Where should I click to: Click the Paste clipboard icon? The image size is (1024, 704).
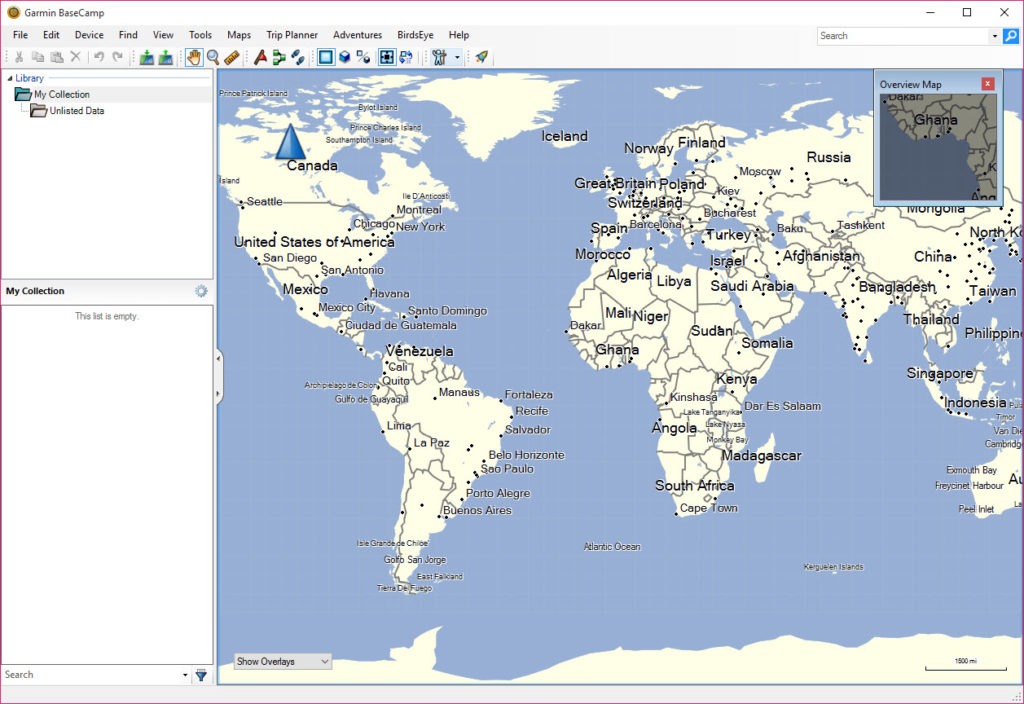click(x=57, y=57)
